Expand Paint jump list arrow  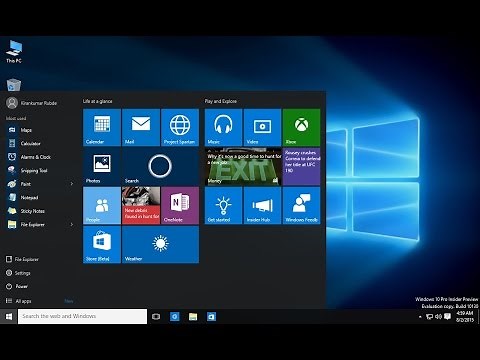pyautogui.click(x=72, y=184)
